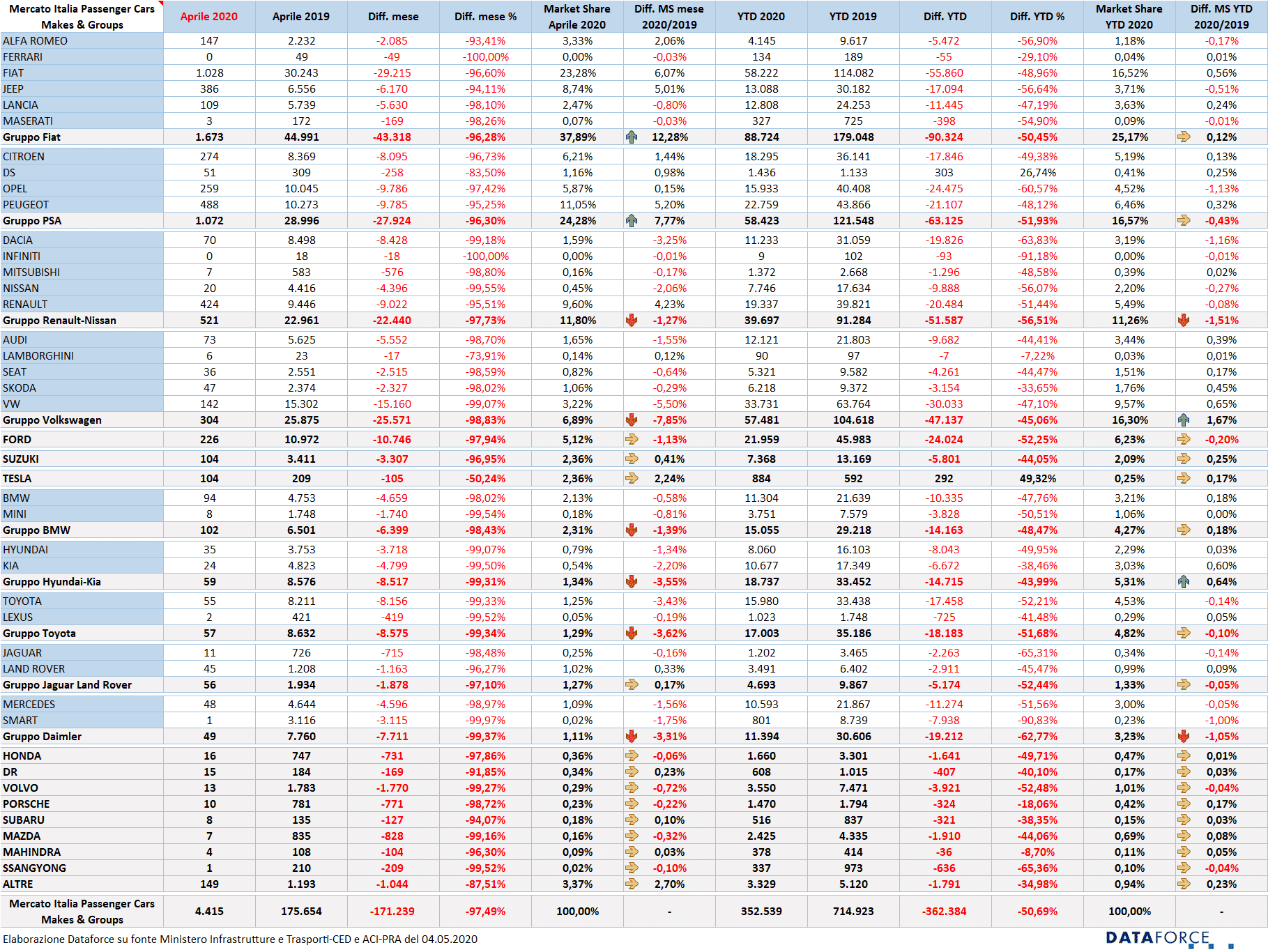Click the Dataforce logo
The image size is (1268, 952).
click(1169, 939)
